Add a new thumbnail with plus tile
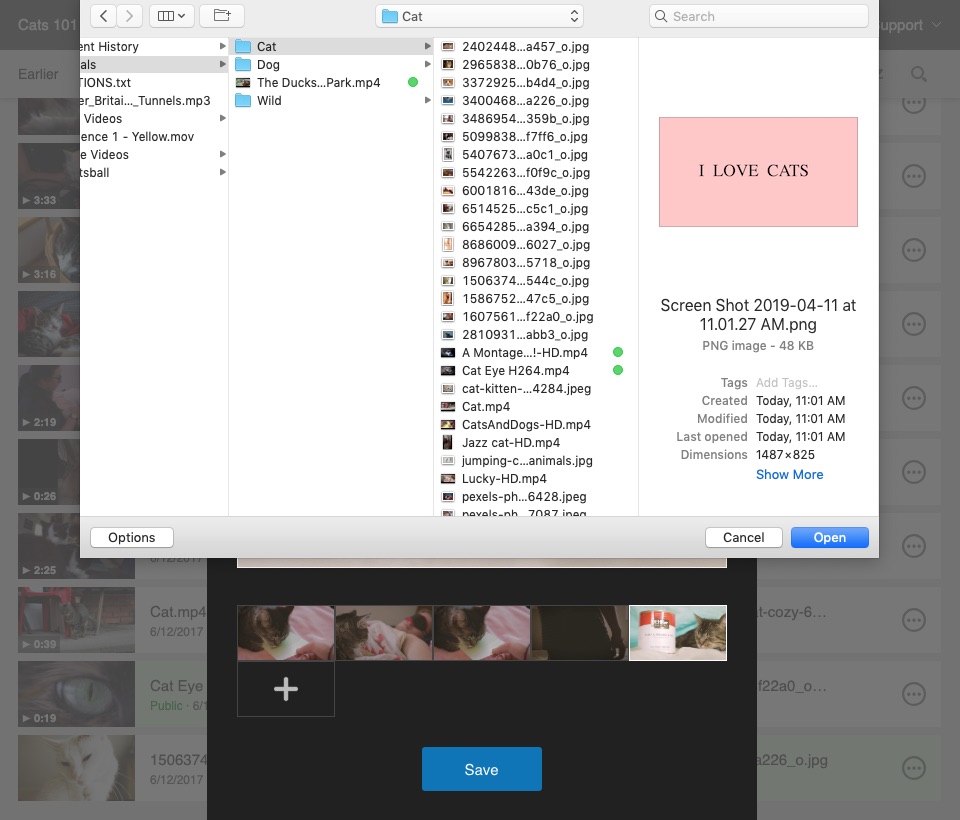The image size is (960, 820). tap(286, 689)
